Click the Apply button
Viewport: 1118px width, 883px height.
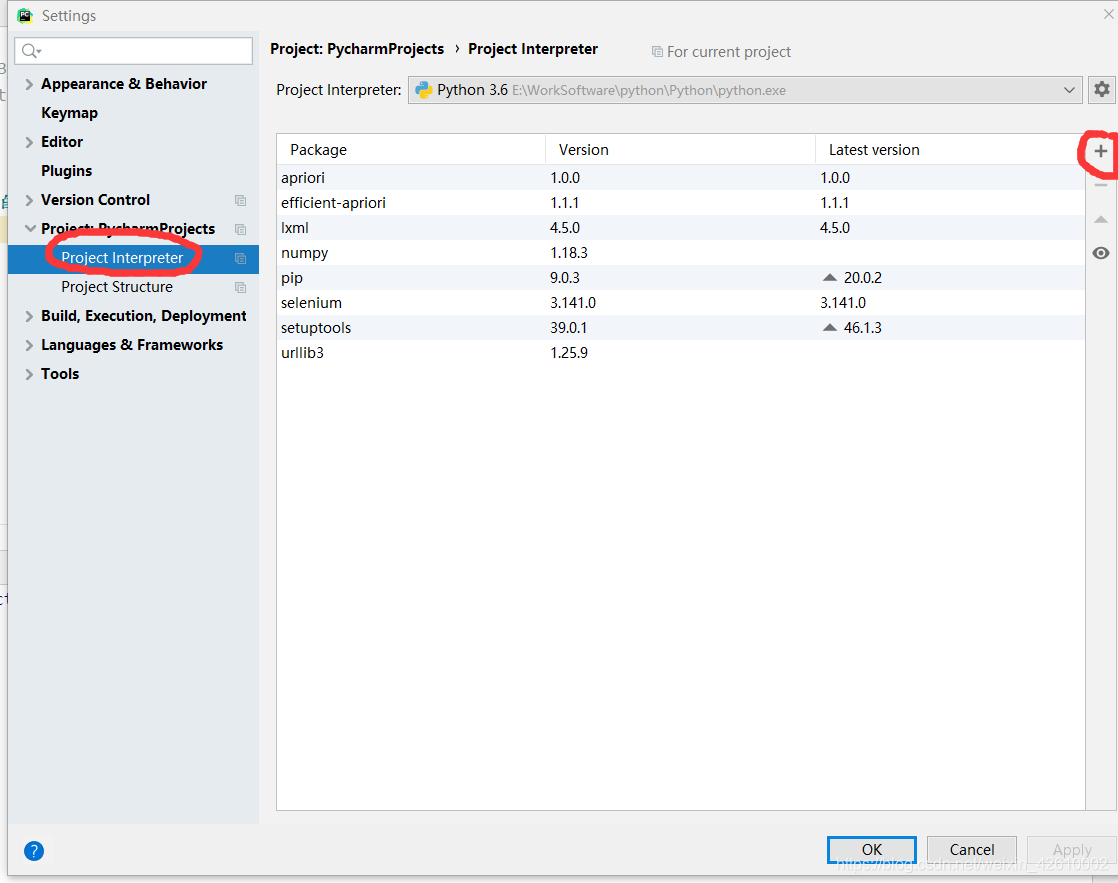pos(1072,849)
